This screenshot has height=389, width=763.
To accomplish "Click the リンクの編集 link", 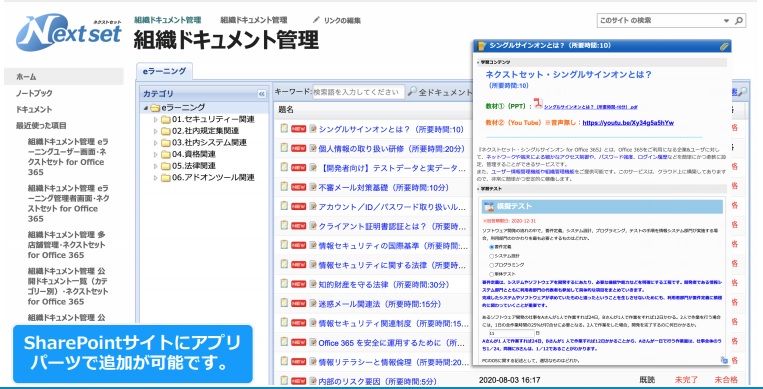I will (342, 20).
